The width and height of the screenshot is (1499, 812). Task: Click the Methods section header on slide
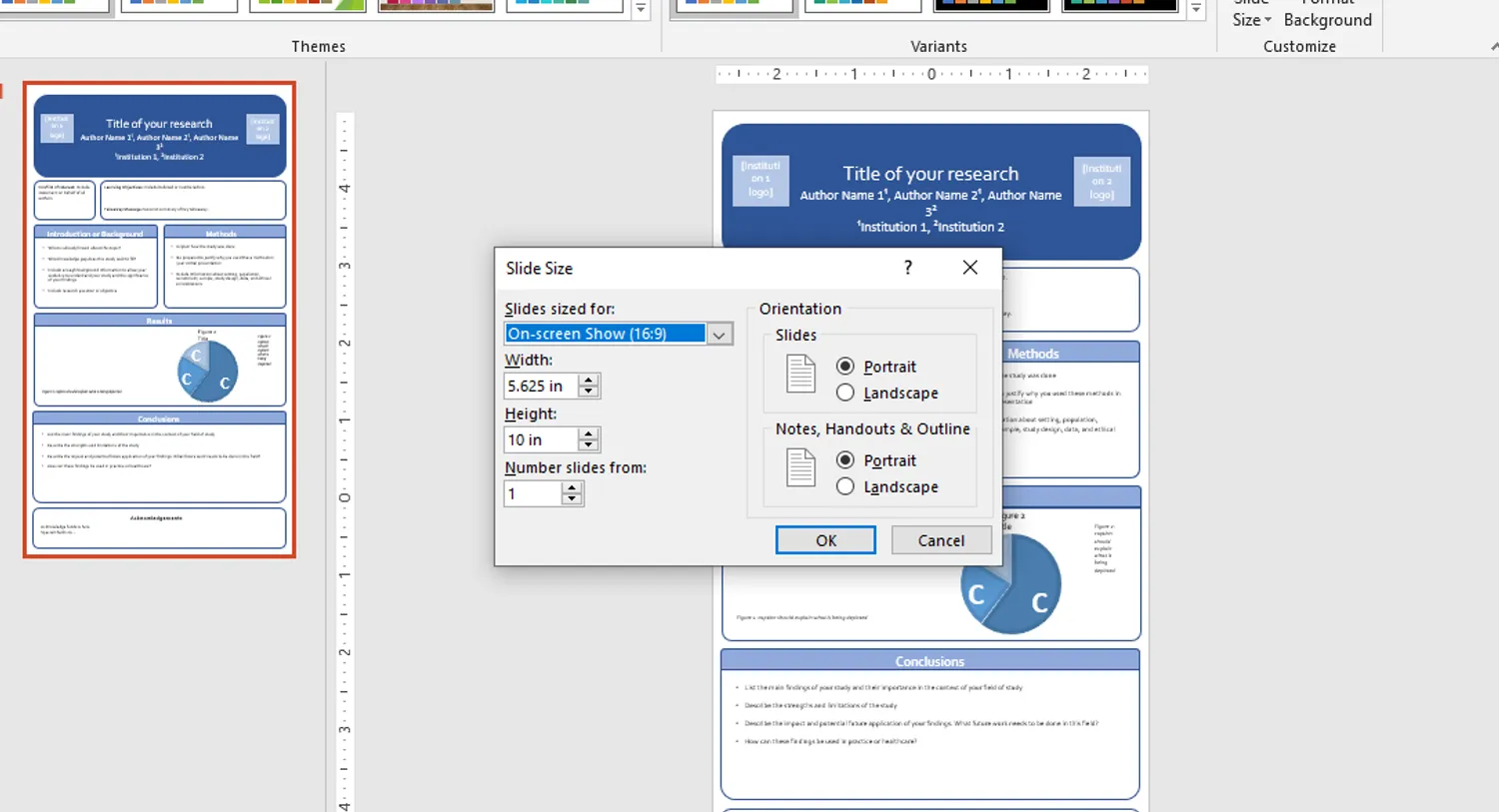click(x=1033, y=354)
